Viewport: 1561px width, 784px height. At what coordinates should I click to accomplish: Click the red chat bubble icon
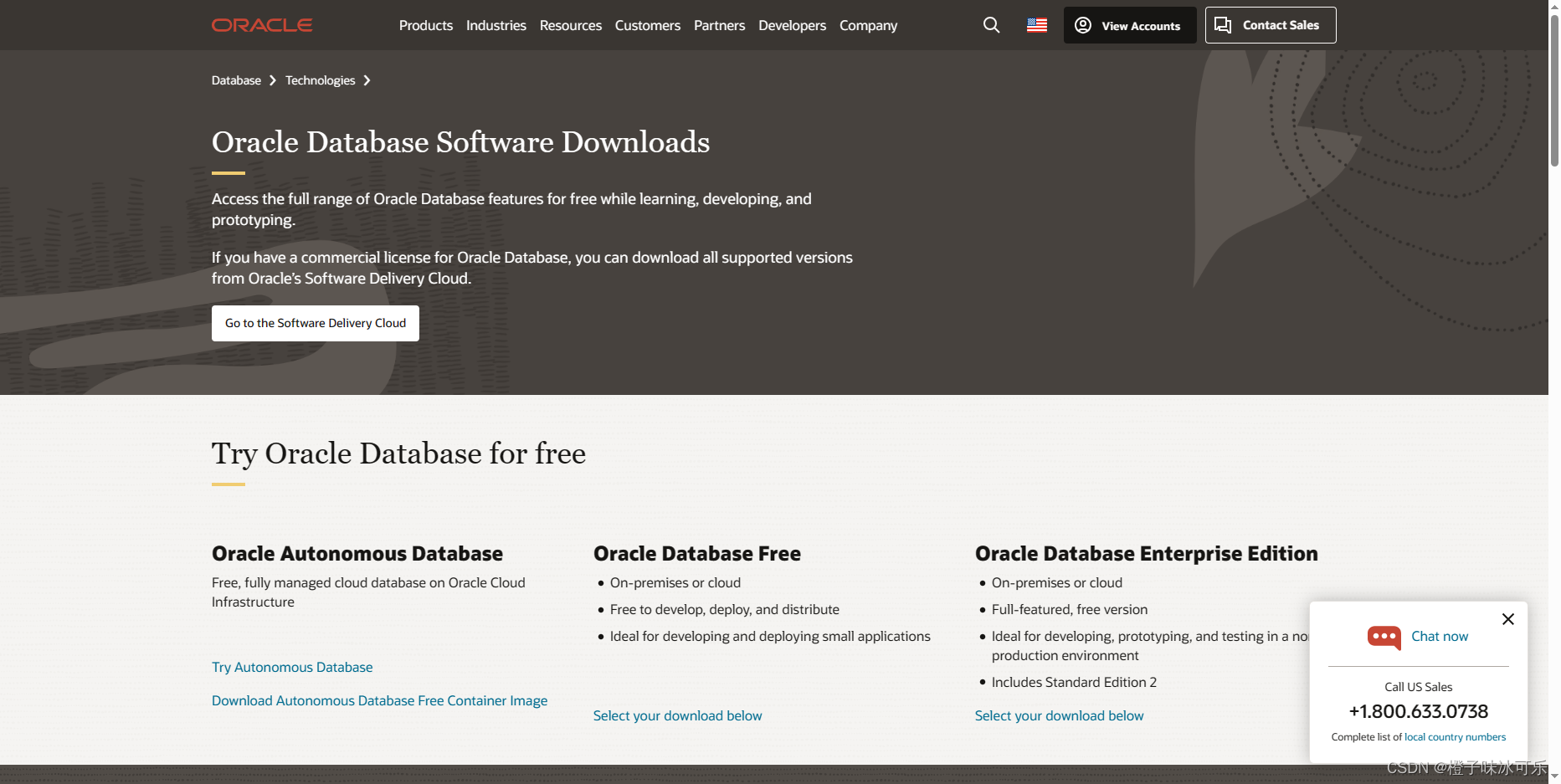coord(1384,638)
